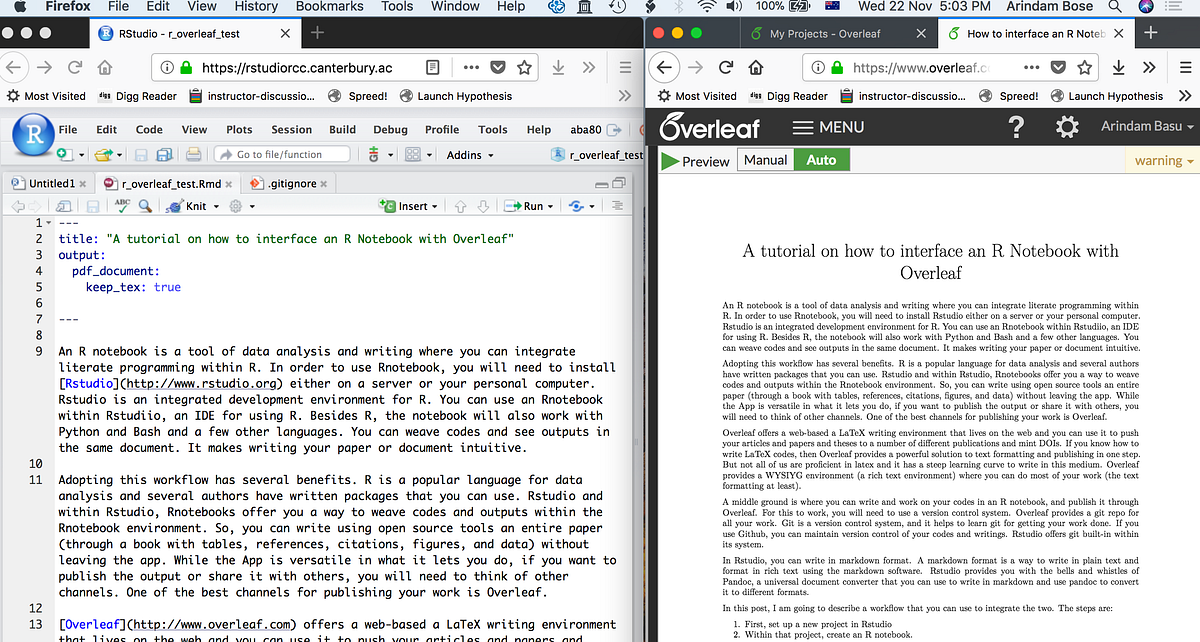
Task: Click the Overleaf Preview button
Action: pos(696,160)
